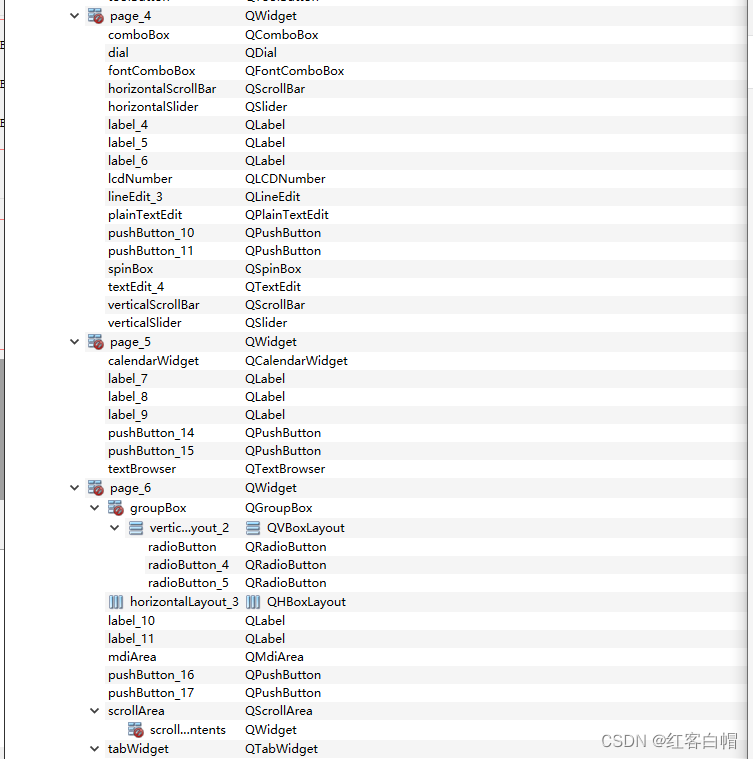753x759 pixels.
Task: Select the fontComboBox row
Action: click(151, 71)
